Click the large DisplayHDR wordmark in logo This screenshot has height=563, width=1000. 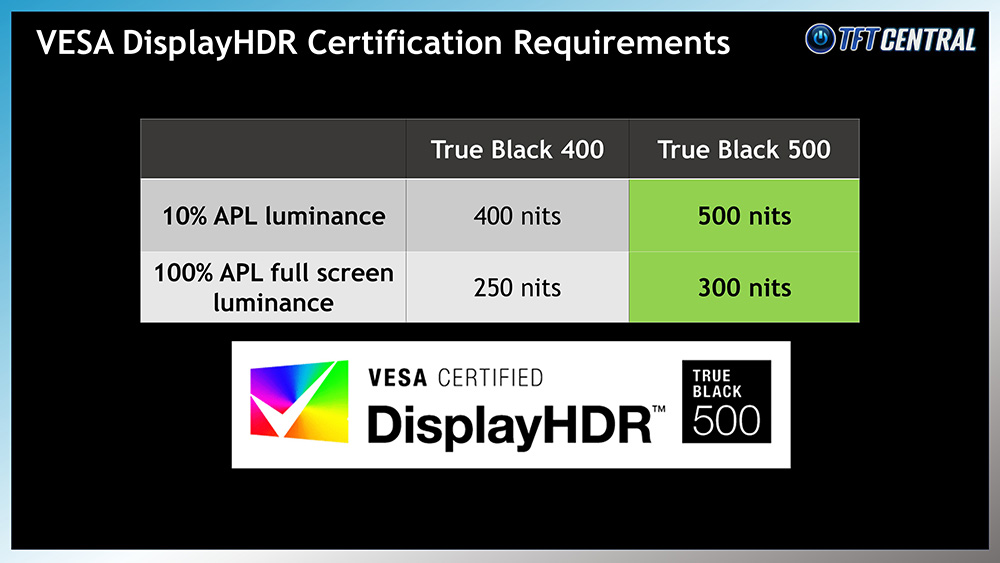(x=509, y=424)
